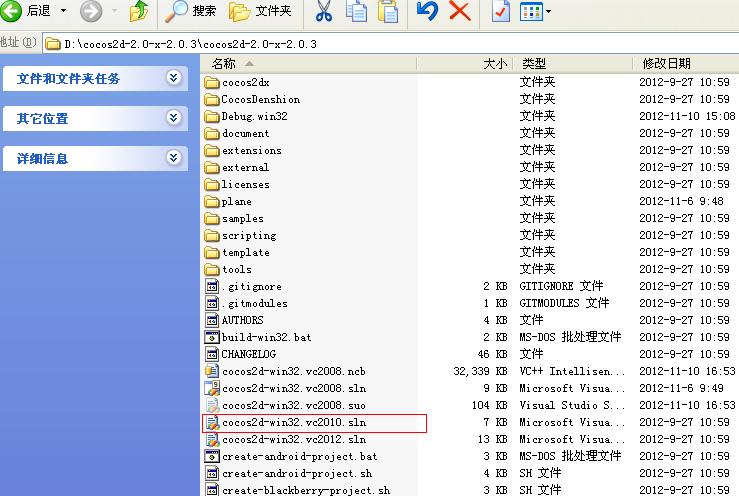Select the CocosDenshion folder
Screen dimensions: 739x496
tap(252, 99)
